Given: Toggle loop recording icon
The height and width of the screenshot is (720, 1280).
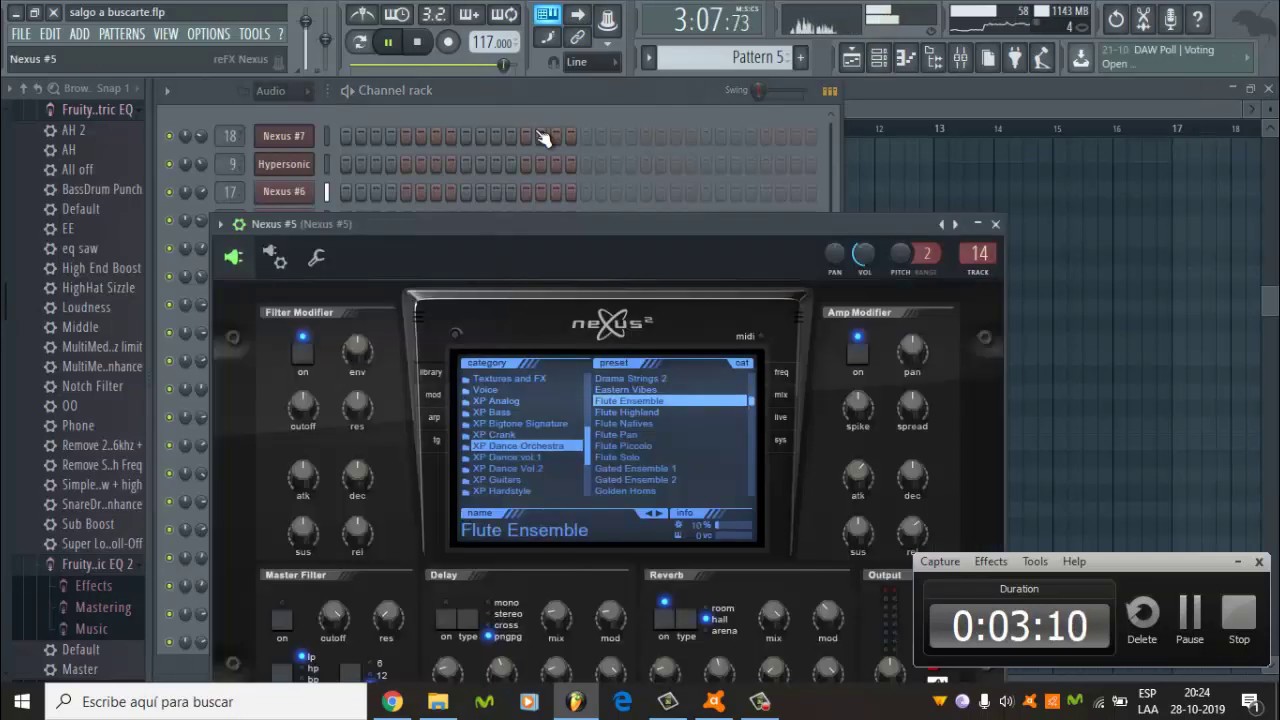Looking at the screenshot, I should point(505,14).
